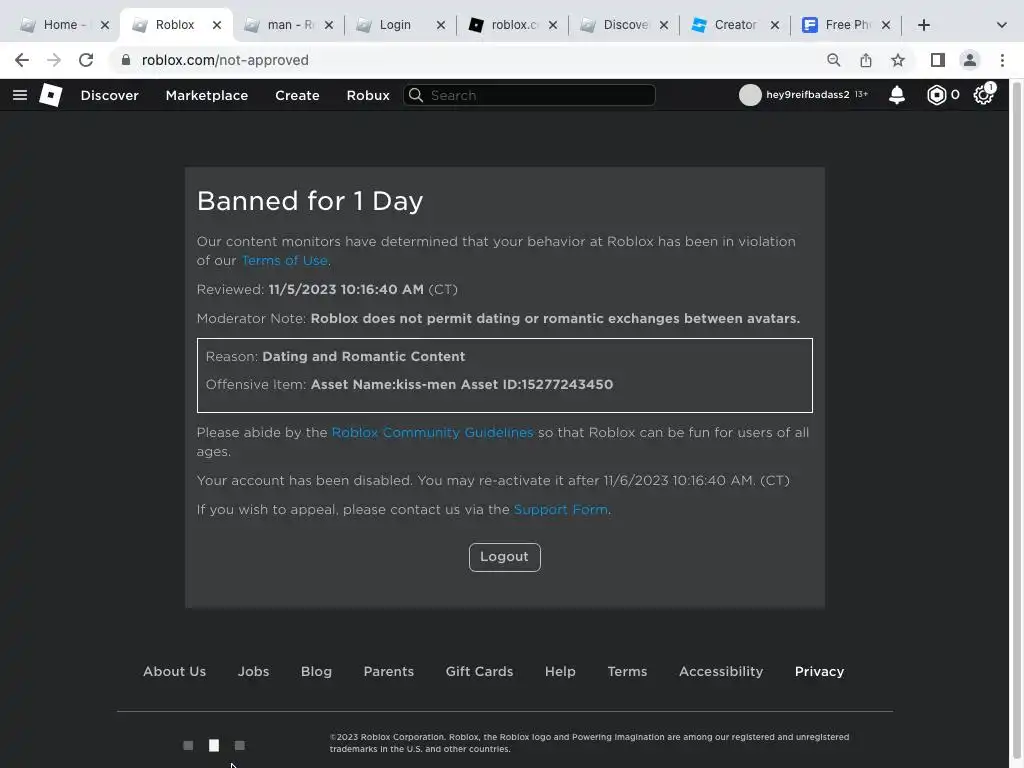Viewport: 1024px width, 768px height.
Task: Open username hey9reifbadass2 profile link
Action: (x=808, y=95)
